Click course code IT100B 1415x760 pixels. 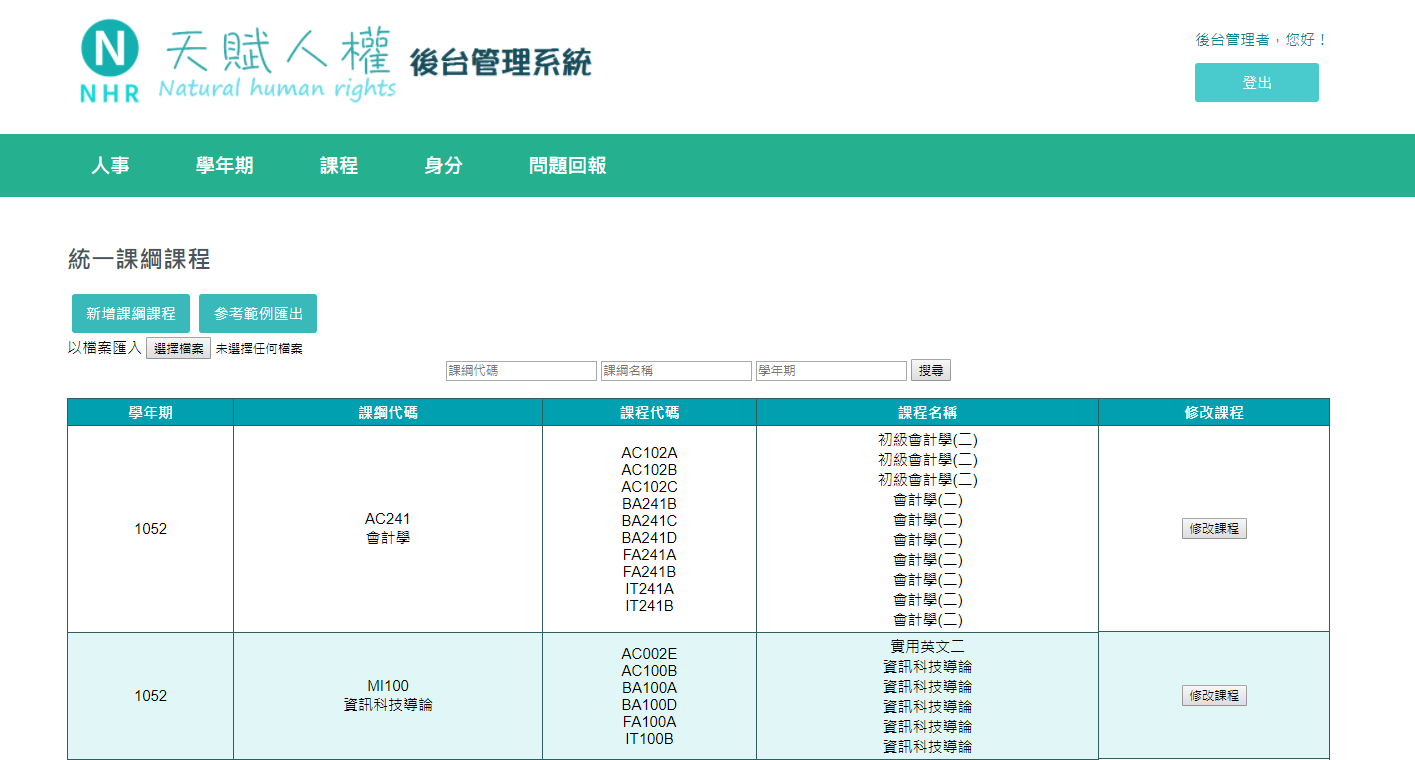pos(650,739)
